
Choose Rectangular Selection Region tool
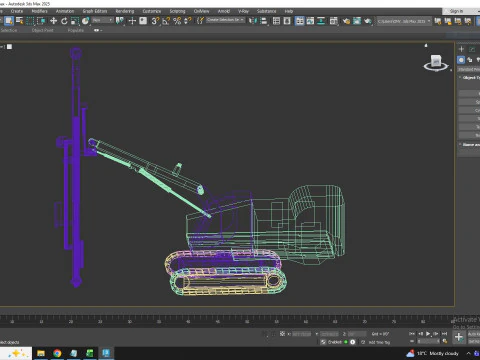coord(30,21)
